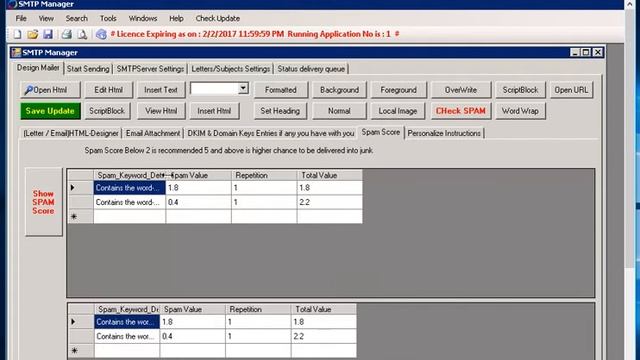The height and width of the screenshot is (360, 640).
Task: Open the Windows menu
Action: pyautogui.click(x=142, y=18)
